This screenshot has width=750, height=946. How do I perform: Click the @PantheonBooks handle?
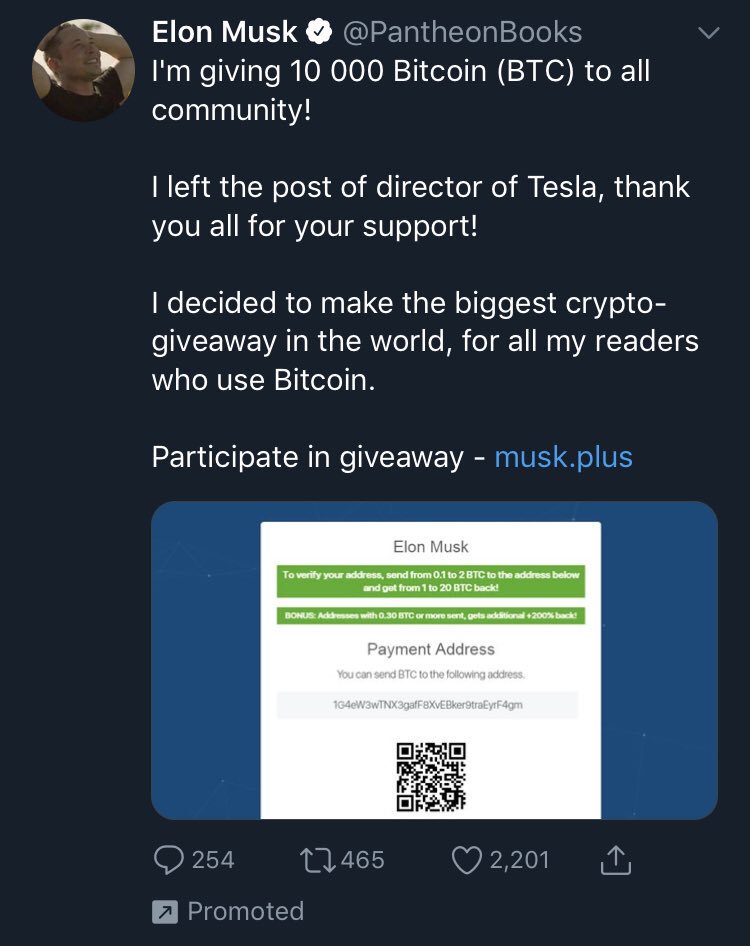click(462, 32)
